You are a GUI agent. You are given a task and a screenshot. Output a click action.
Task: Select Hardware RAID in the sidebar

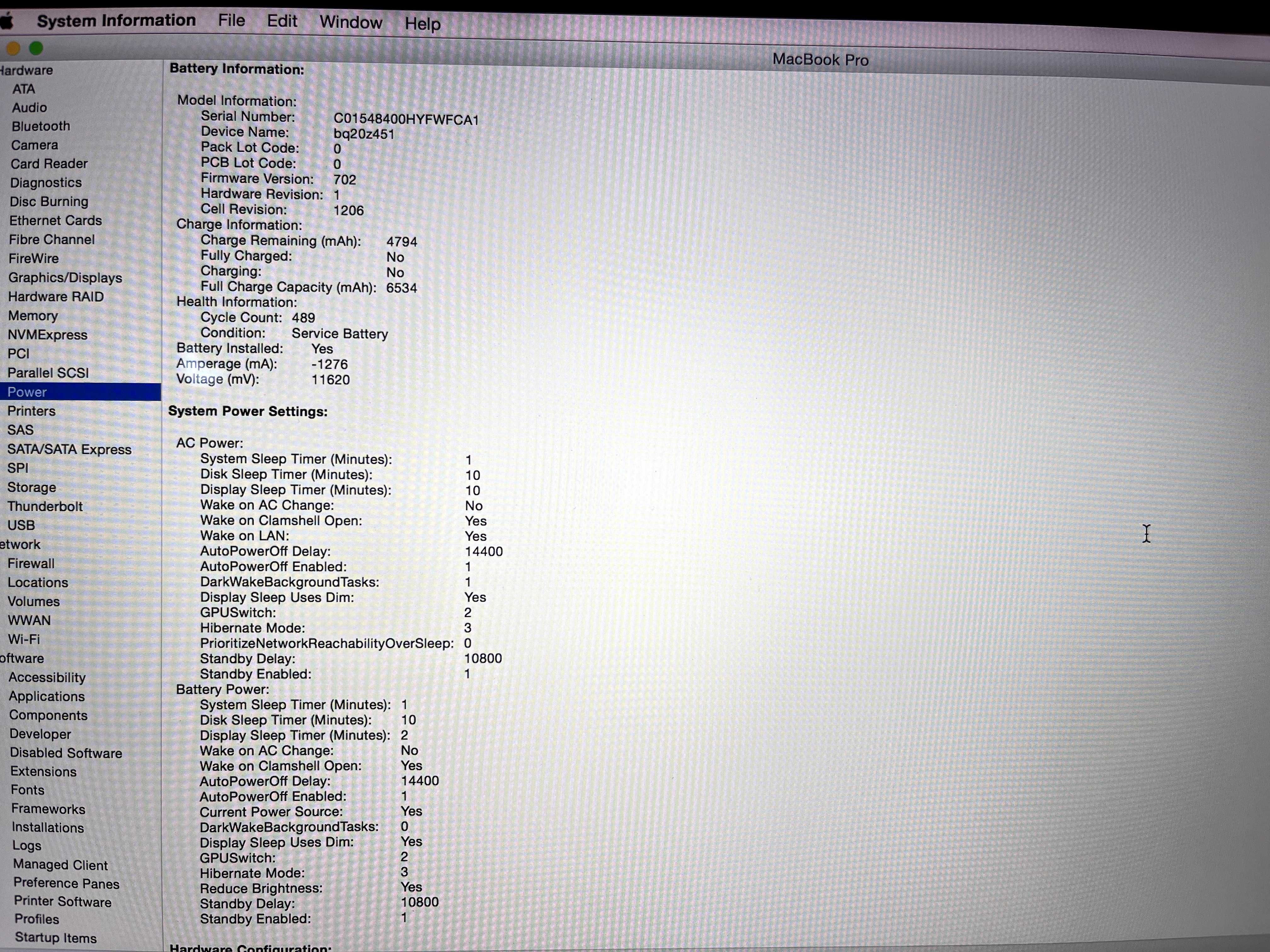pos(56,297)
